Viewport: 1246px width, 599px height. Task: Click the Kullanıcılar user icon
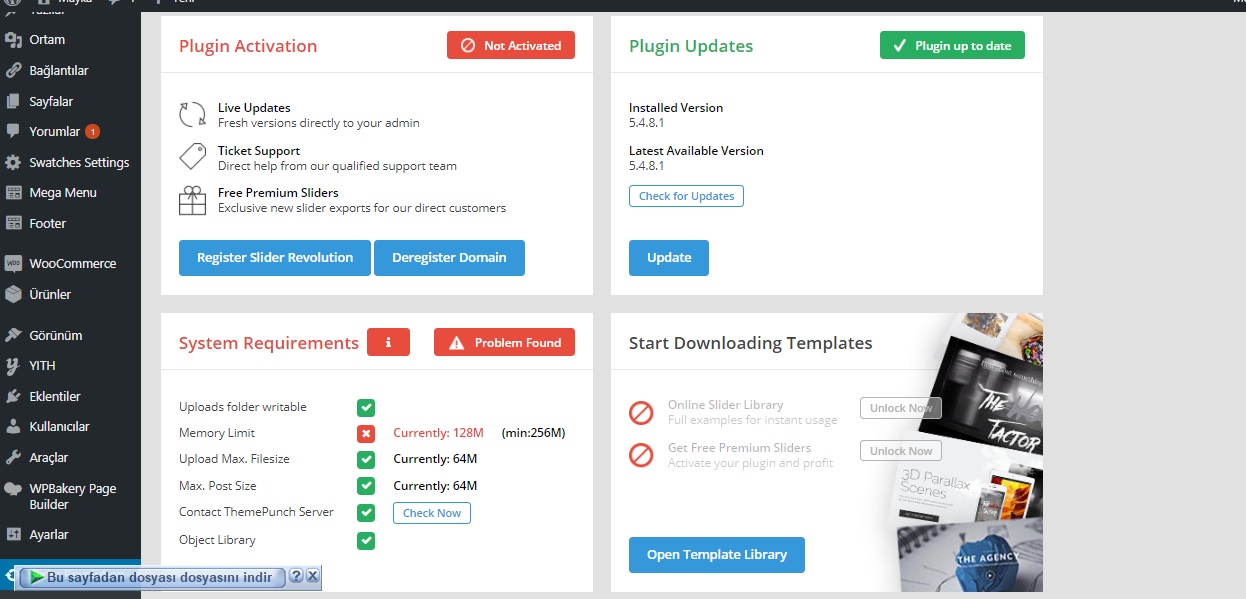[x=13, y=427]
